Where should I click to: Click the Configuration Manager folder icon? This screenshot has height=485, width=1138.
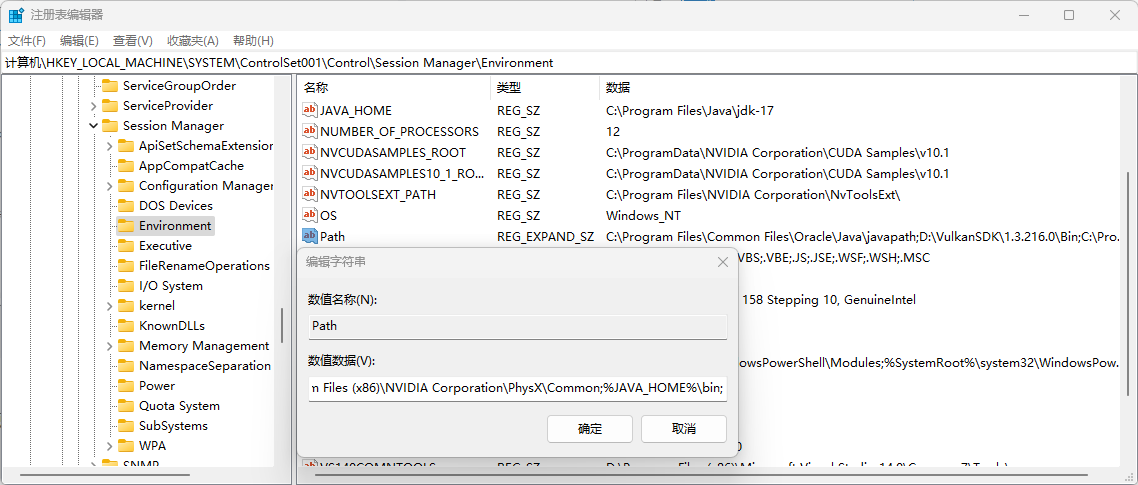126,186
